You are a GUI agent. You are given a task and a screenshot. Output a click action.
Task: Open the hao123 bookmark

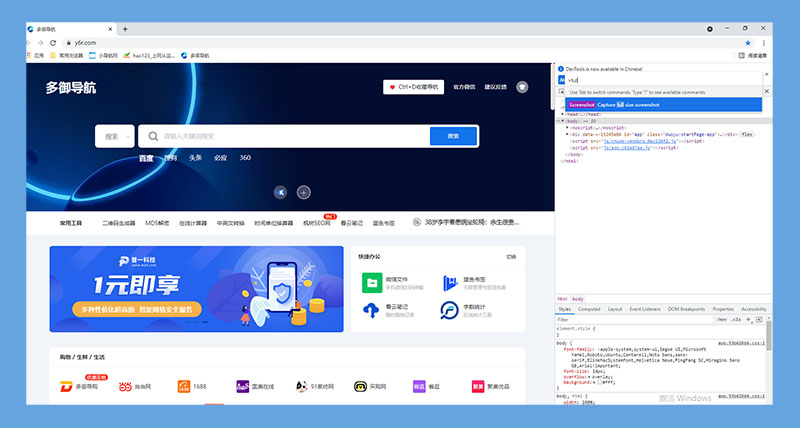(x=149, y=56)
